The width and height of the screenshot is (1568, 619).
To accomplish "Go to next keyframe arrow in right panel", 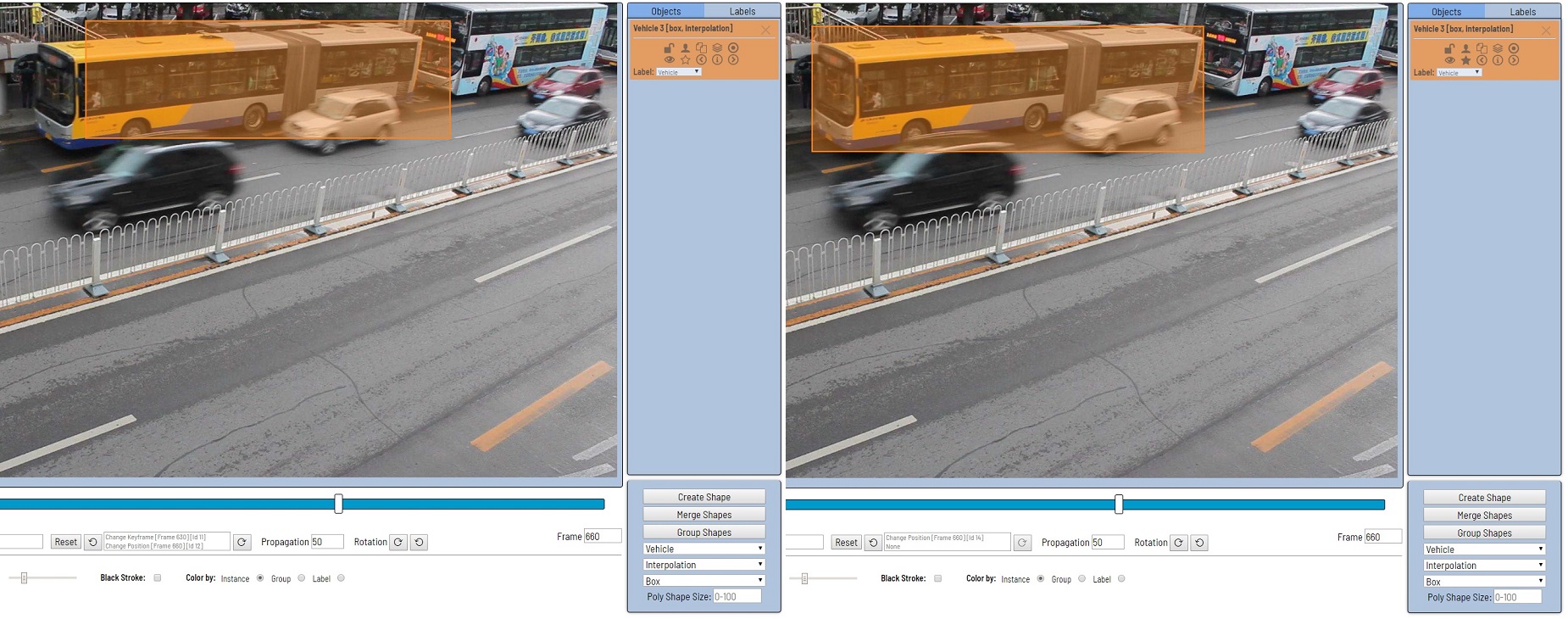I will tap(1514, 60).
